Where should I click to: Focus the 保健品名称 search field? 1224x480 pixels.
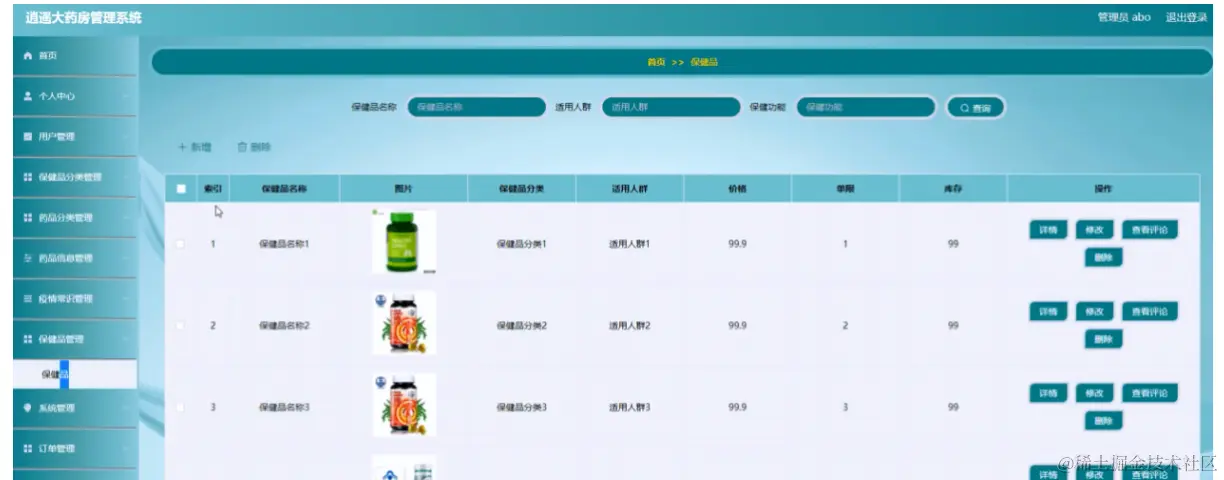[476, 106]
